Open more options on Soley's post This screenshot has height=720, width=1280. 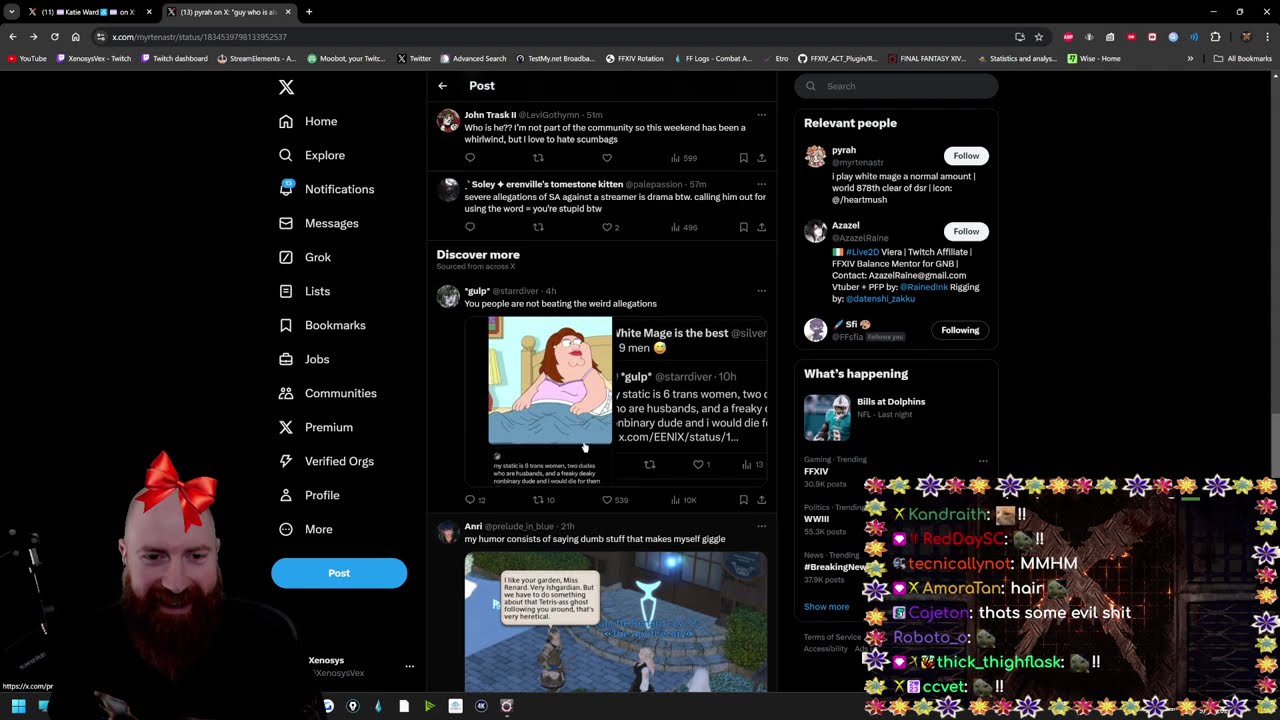click(x=761, y=184)
